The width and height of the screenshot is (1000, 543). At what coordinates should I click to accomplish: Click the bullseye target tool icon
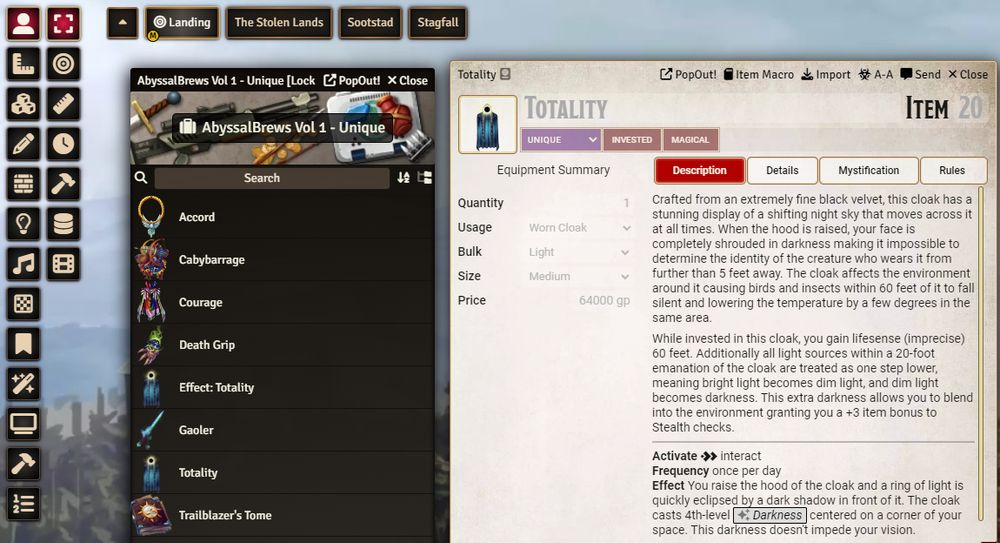pos(63,64)
